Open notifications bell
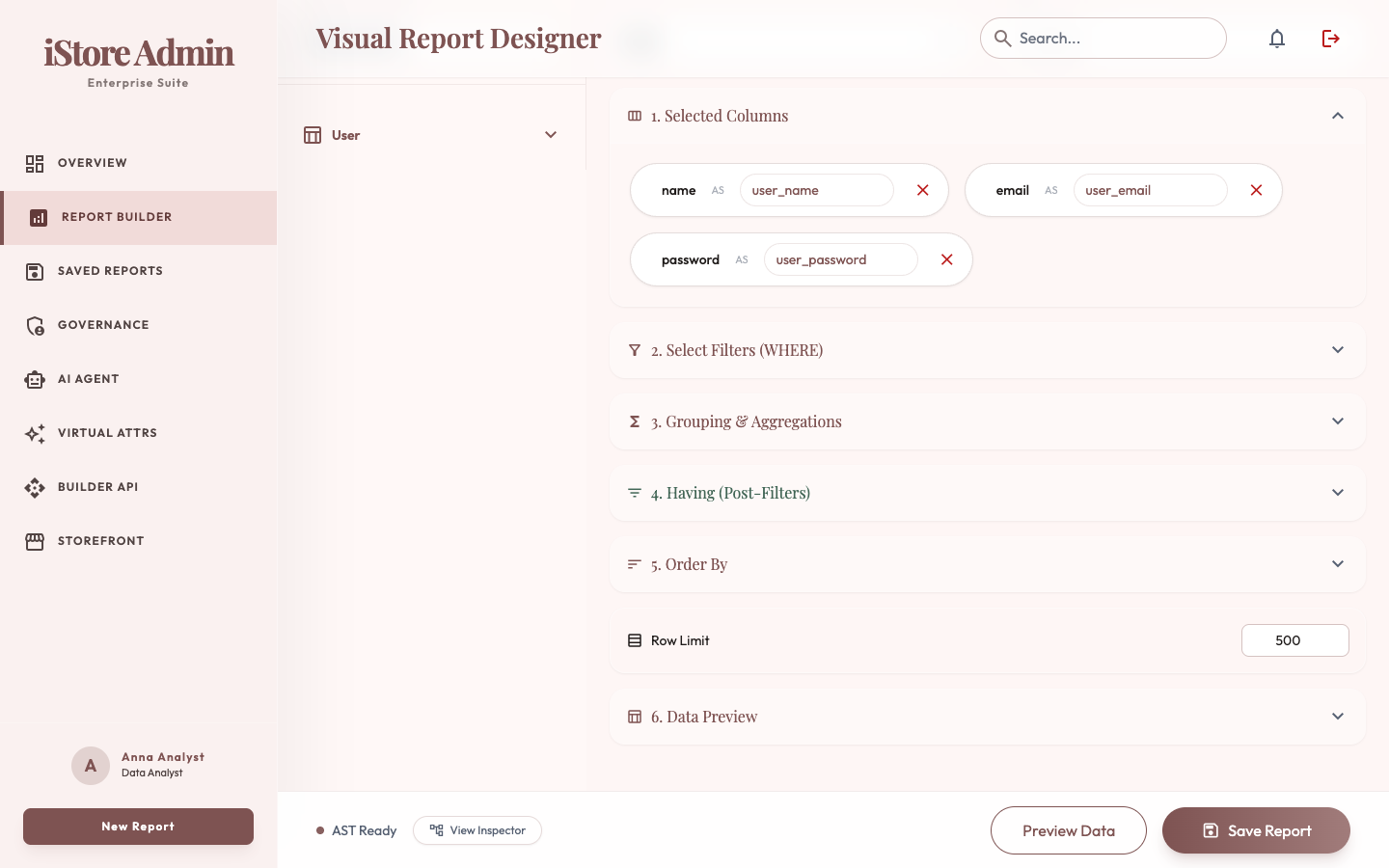The width and height of the screenshot is (1389, 868). pyautogui.click(x=1277, y=39)
